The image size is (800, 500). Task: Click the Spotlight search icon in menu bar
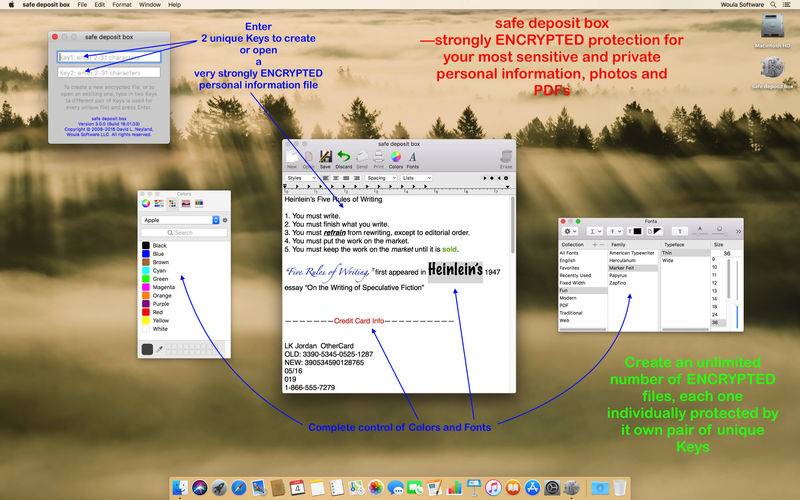(773, 5)
